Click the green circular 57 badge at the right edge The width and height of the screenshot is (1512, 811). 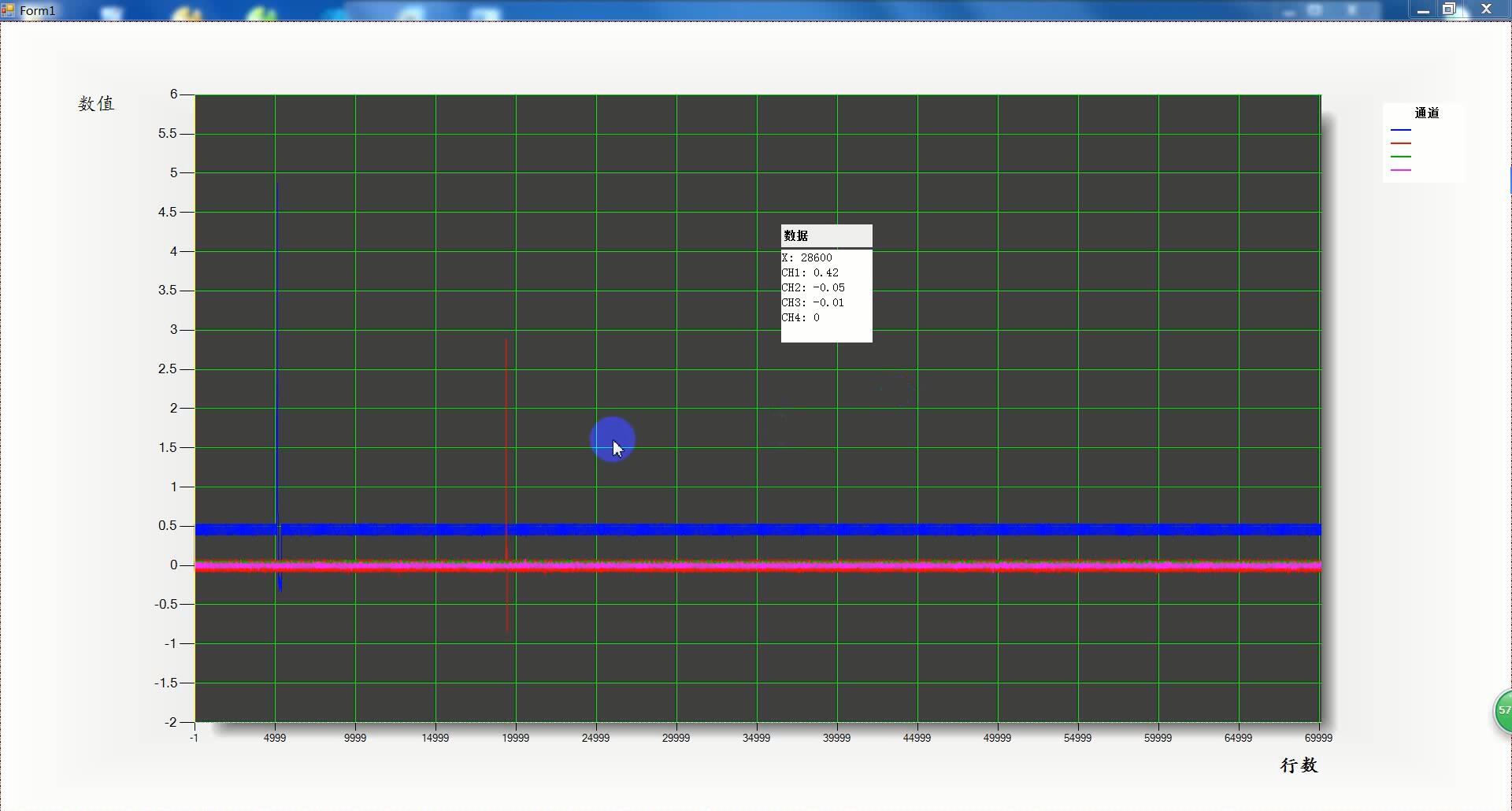coord(1503,711)
